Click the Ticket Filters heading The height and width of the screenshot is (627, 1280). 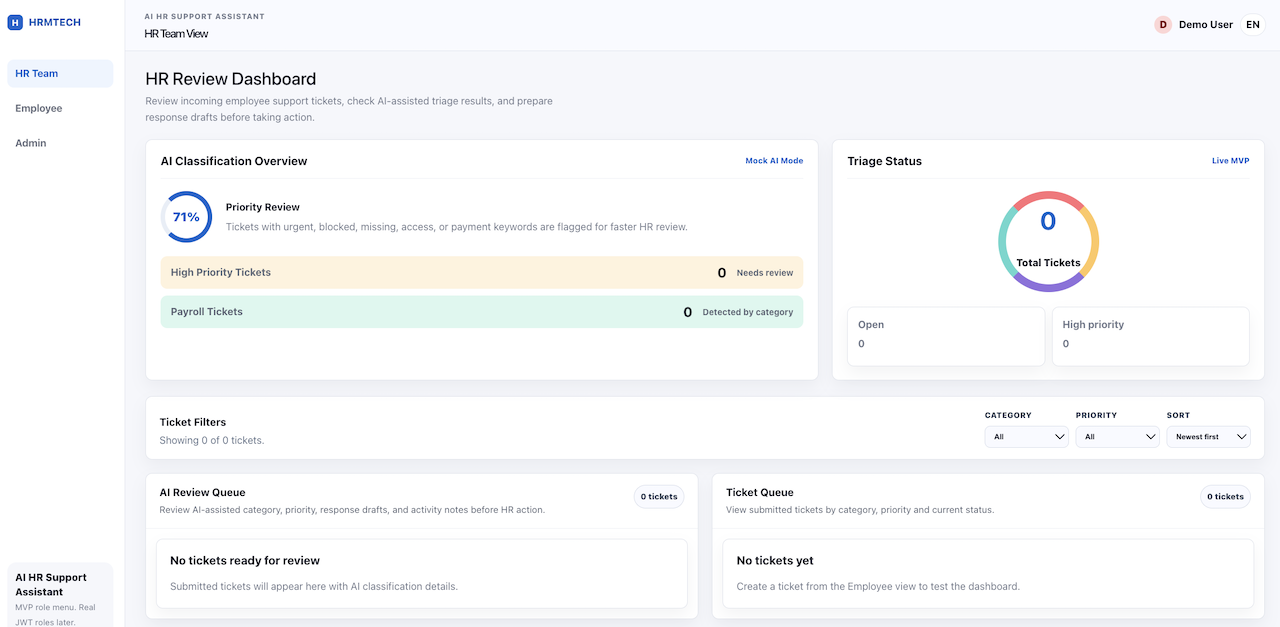pos(193,422)
